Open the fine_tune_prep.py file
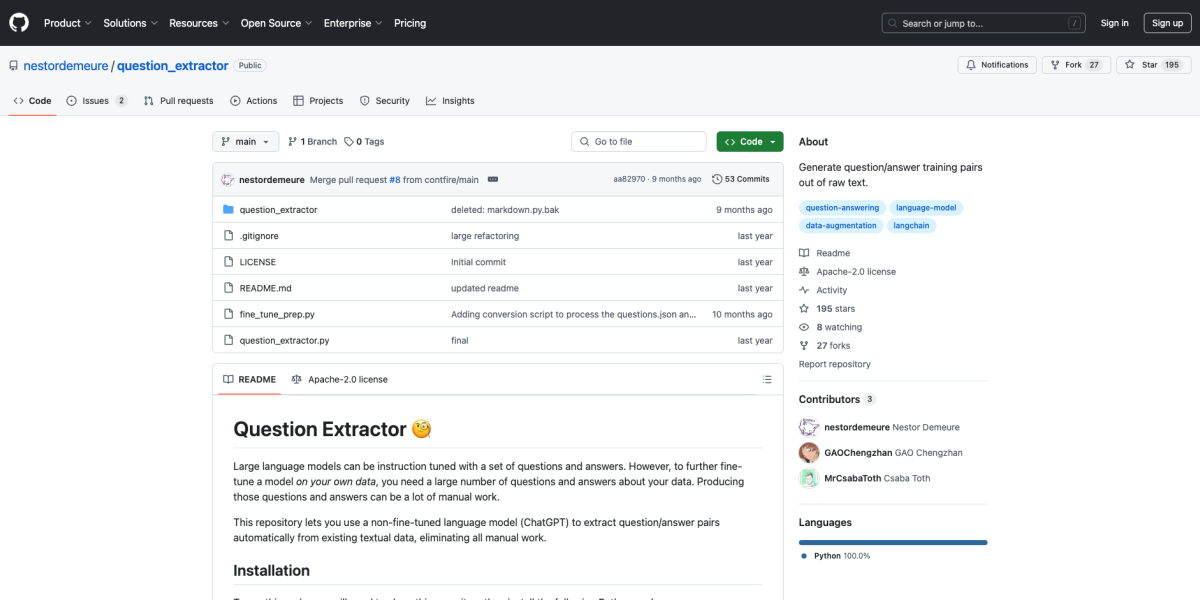Image resolution: width=1200 pixels, height=600 pixels. click(277, 314)
